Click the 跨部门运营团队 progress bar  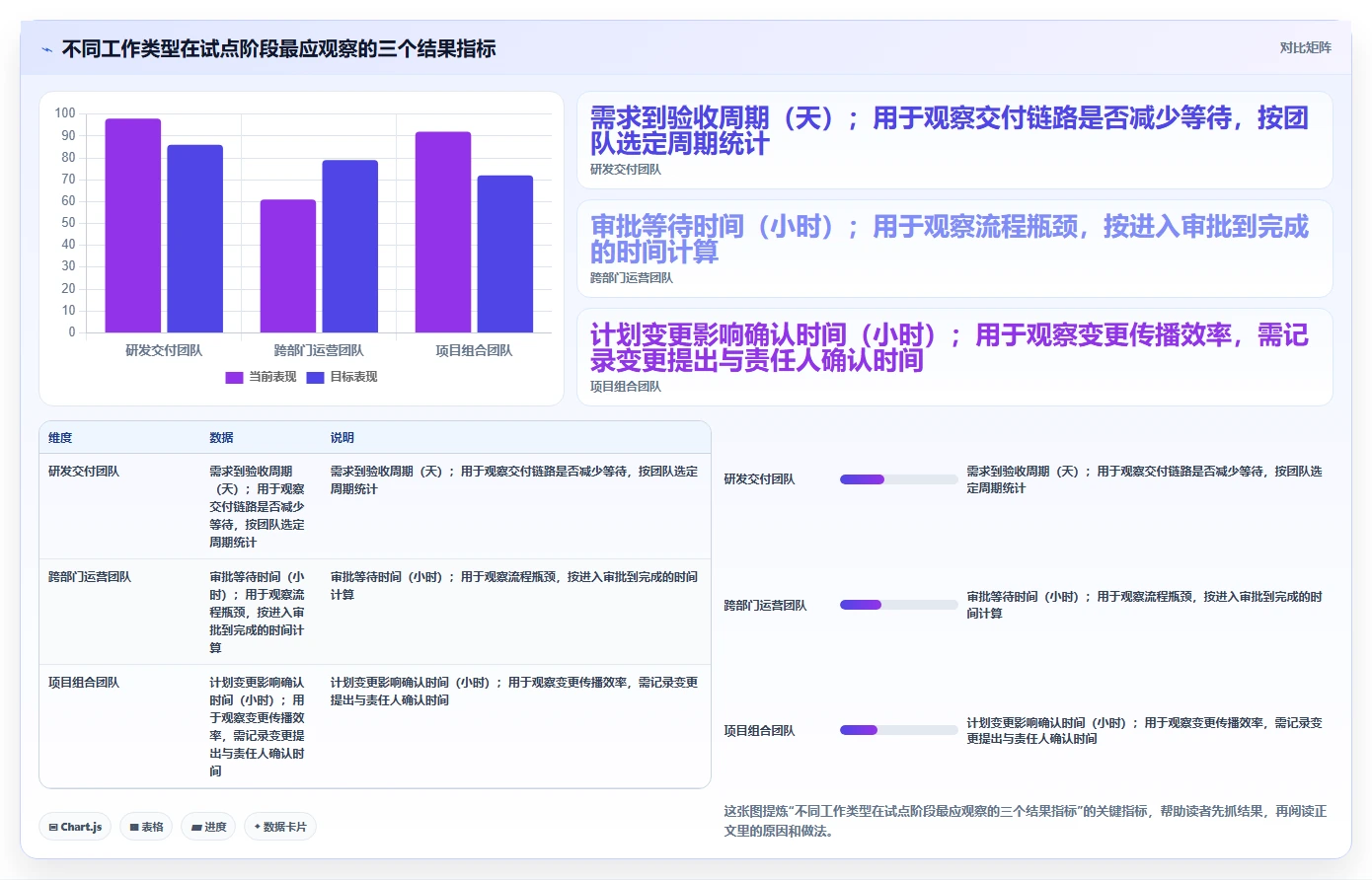(898, 605)
